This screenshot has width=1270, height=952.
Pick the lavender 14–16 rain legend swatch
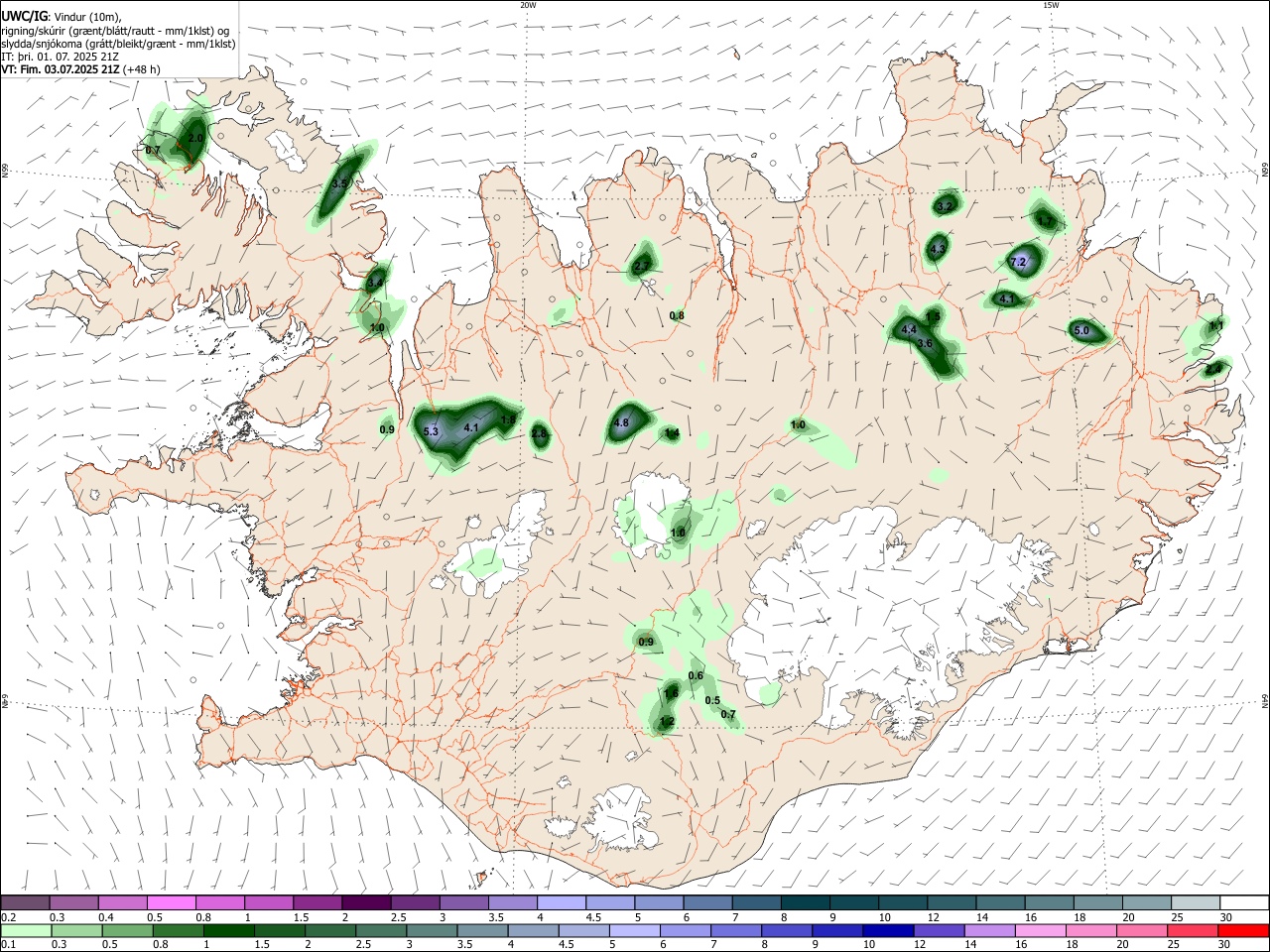tap(992, 930)
